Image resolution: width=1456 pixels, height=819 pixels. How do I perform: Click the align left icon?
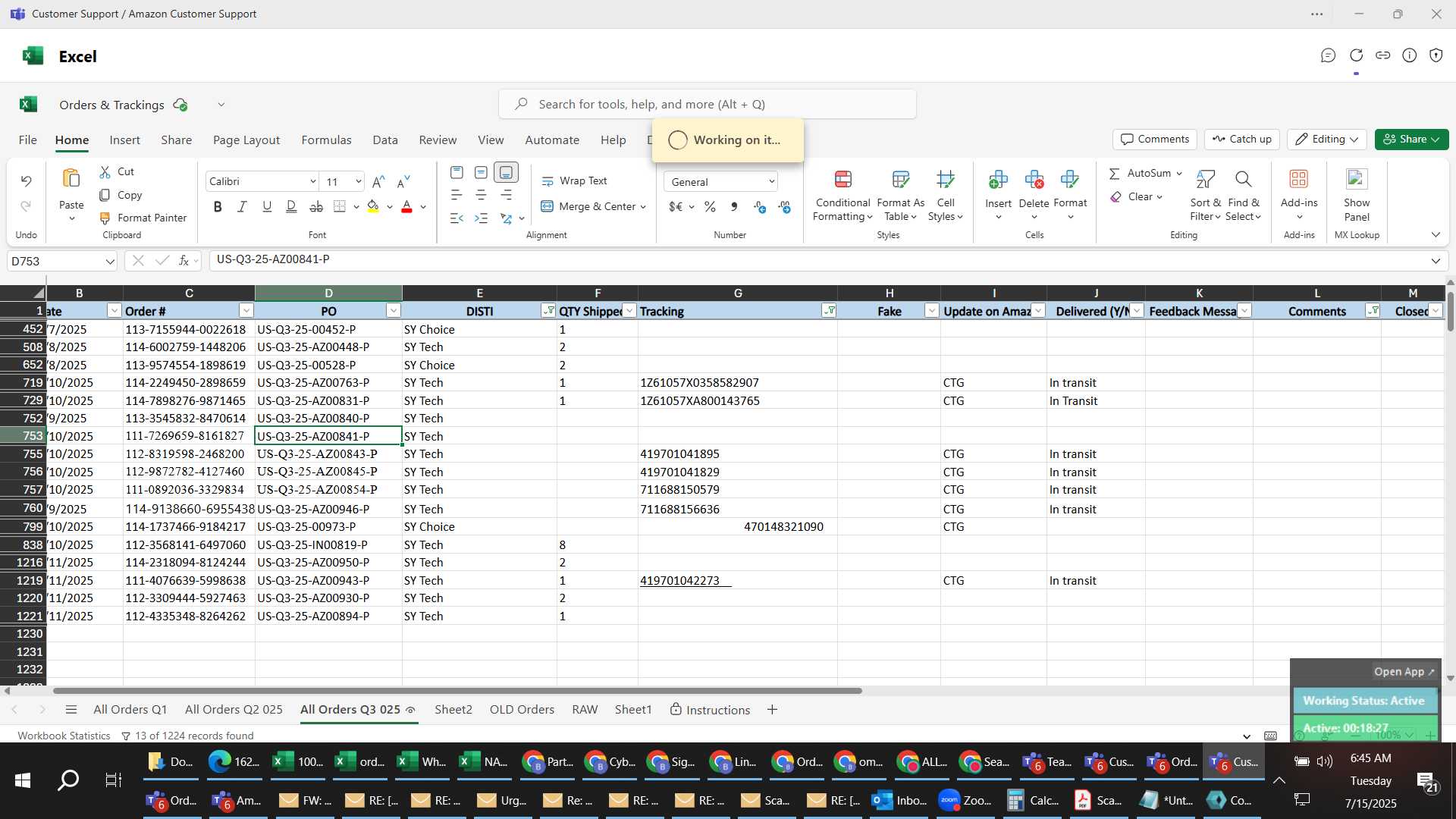point(457,195)
